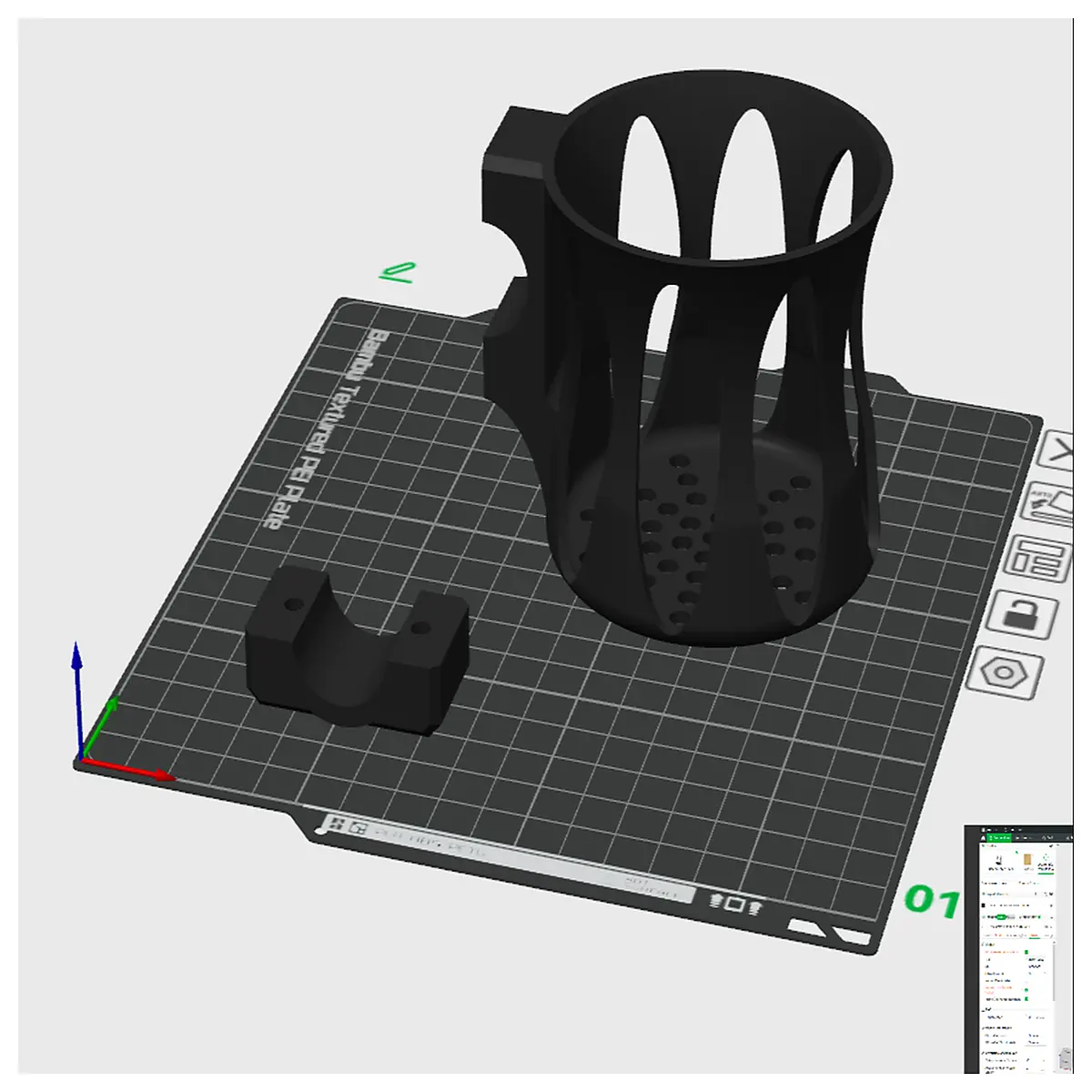Select the small half-round clamp model

click(x=357, y=647)
